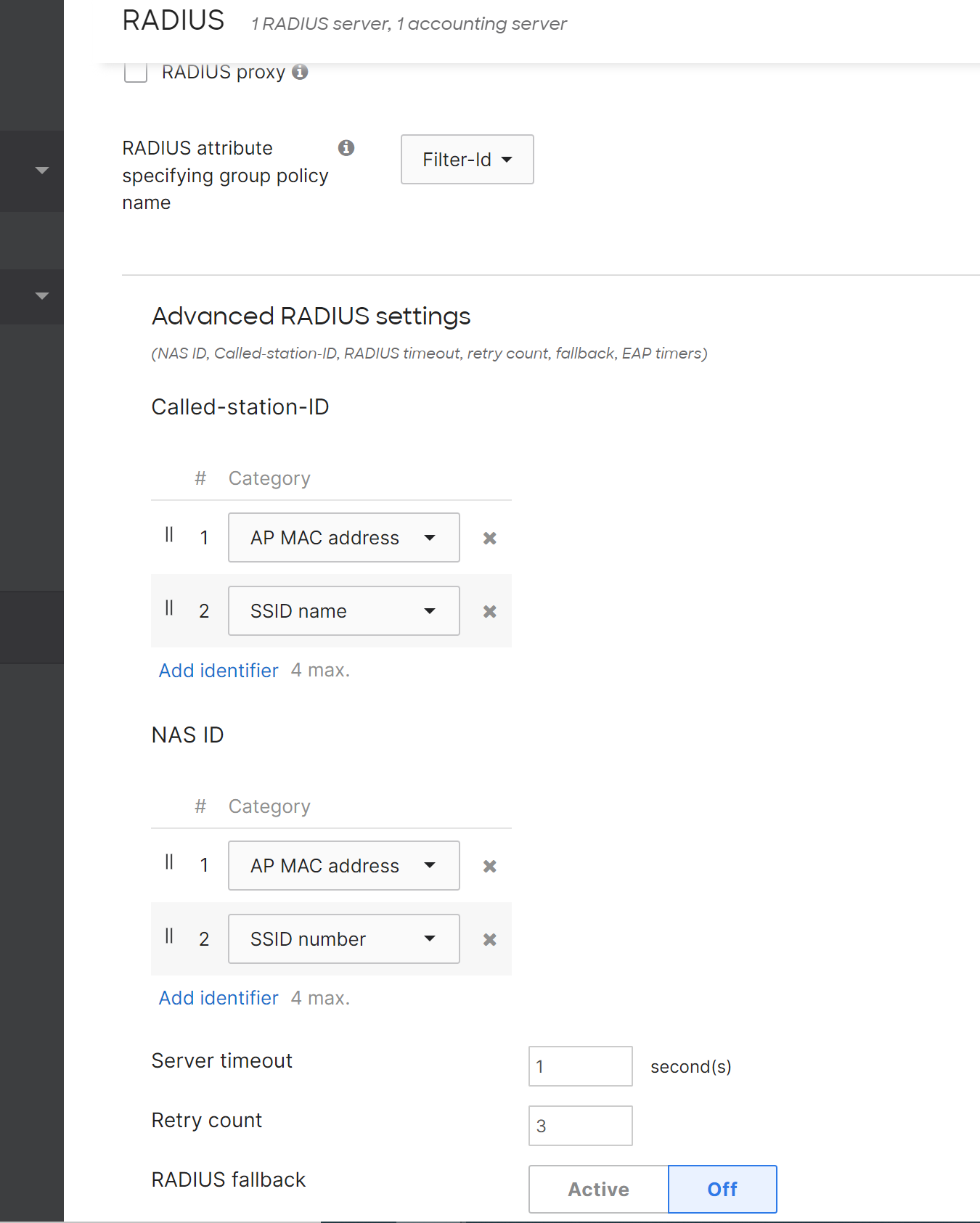
Task: Add identifier under Called-station-ID
Action: 219,671
